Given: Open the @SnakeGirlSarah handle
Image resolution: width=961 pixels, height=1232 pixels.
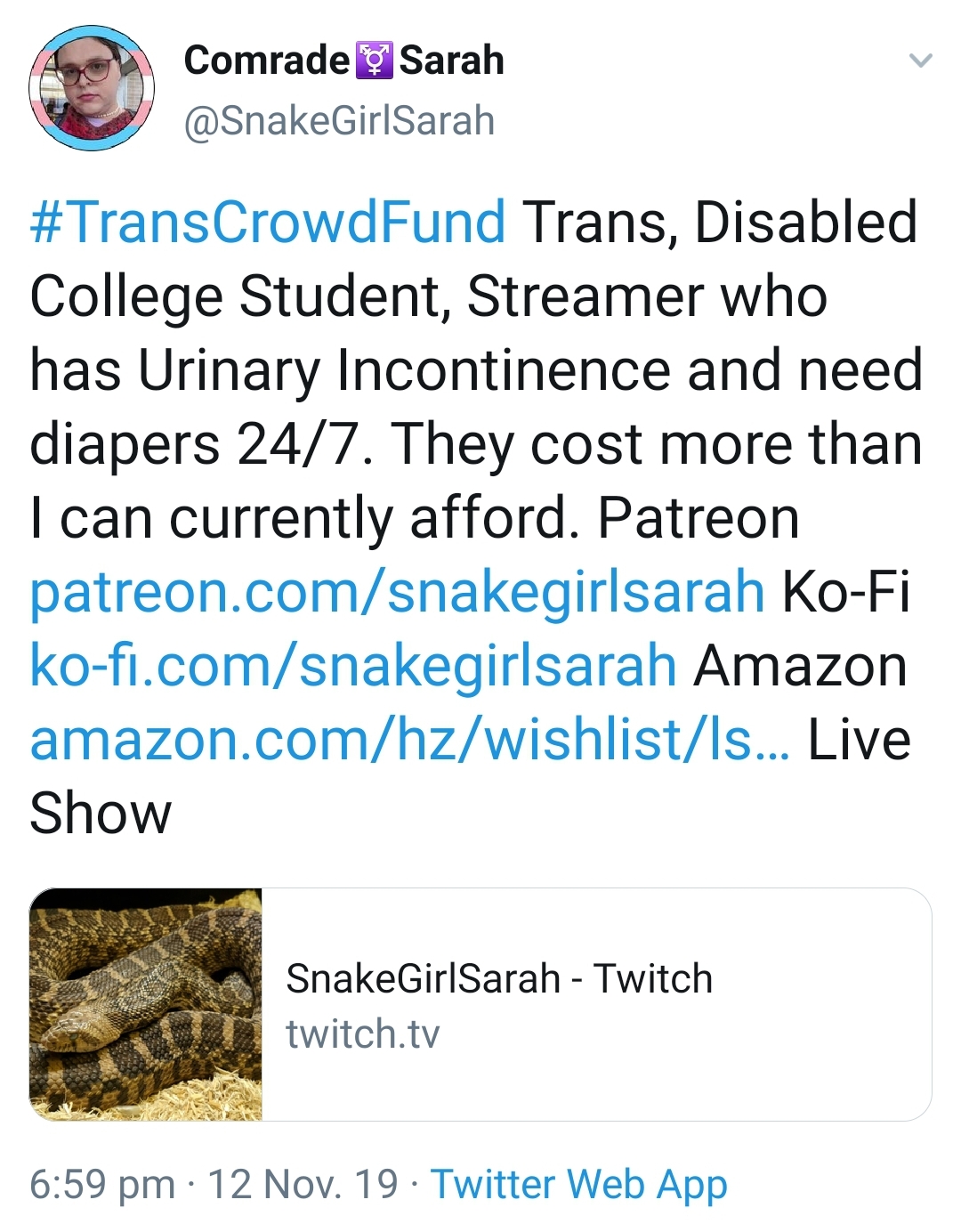Looking at the screenshot, I should [339, 121].
